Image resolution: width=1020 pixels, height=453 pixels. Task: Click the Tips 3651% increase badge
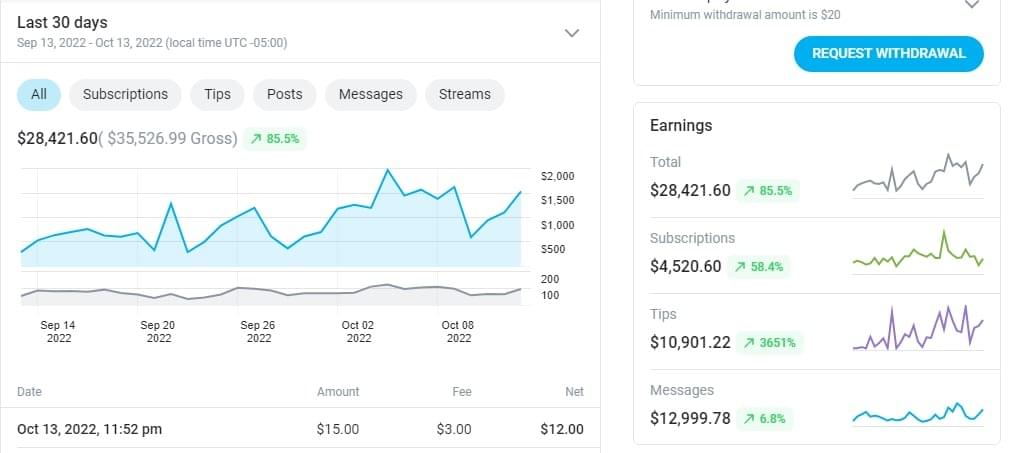click(x=768, y=343)
